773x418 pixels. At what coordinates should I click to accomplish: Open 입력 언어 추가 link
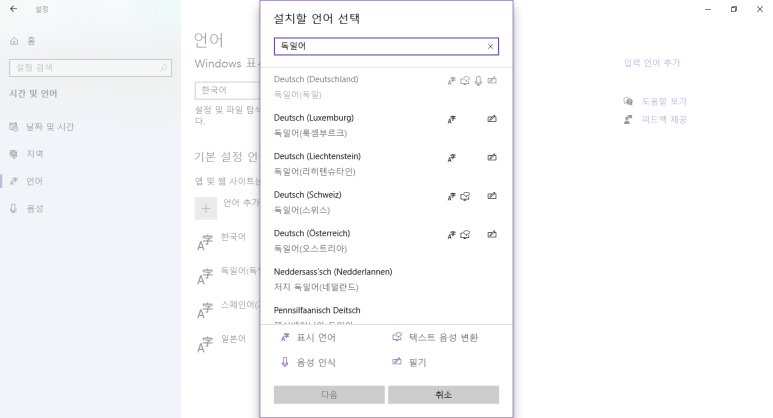[652, 63]
